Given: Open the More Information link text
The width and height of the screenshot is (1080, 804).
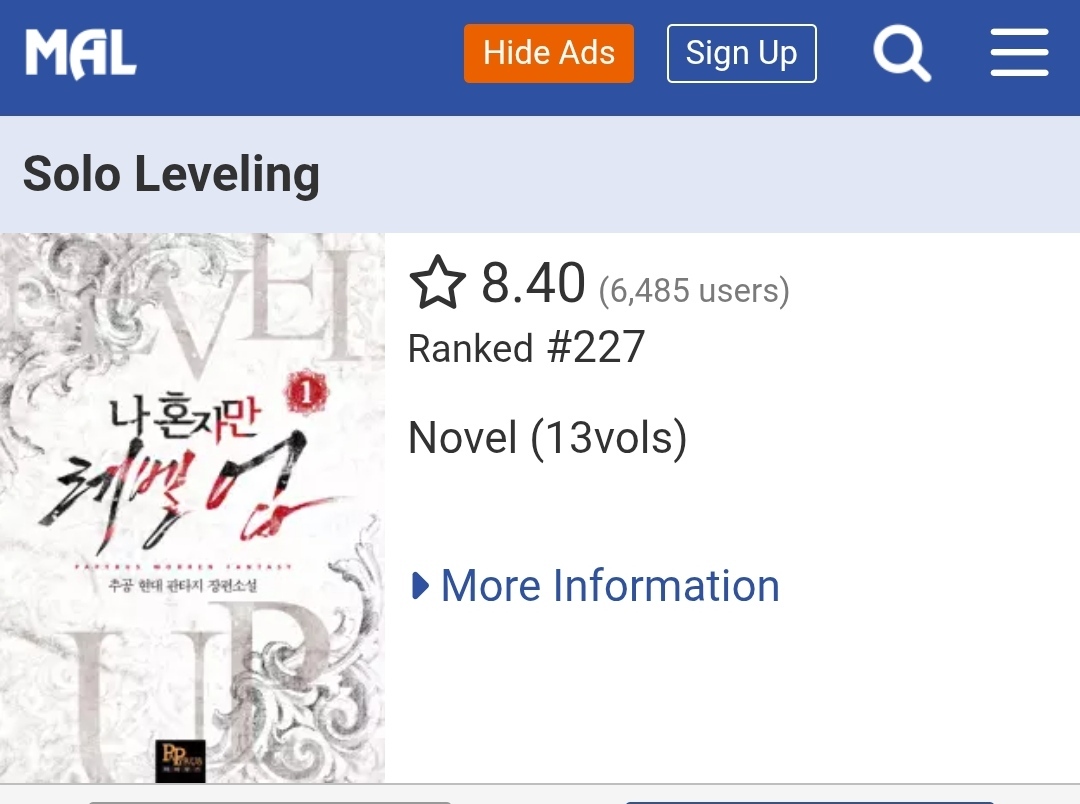Looking at the screenshot, I should 610,586.
